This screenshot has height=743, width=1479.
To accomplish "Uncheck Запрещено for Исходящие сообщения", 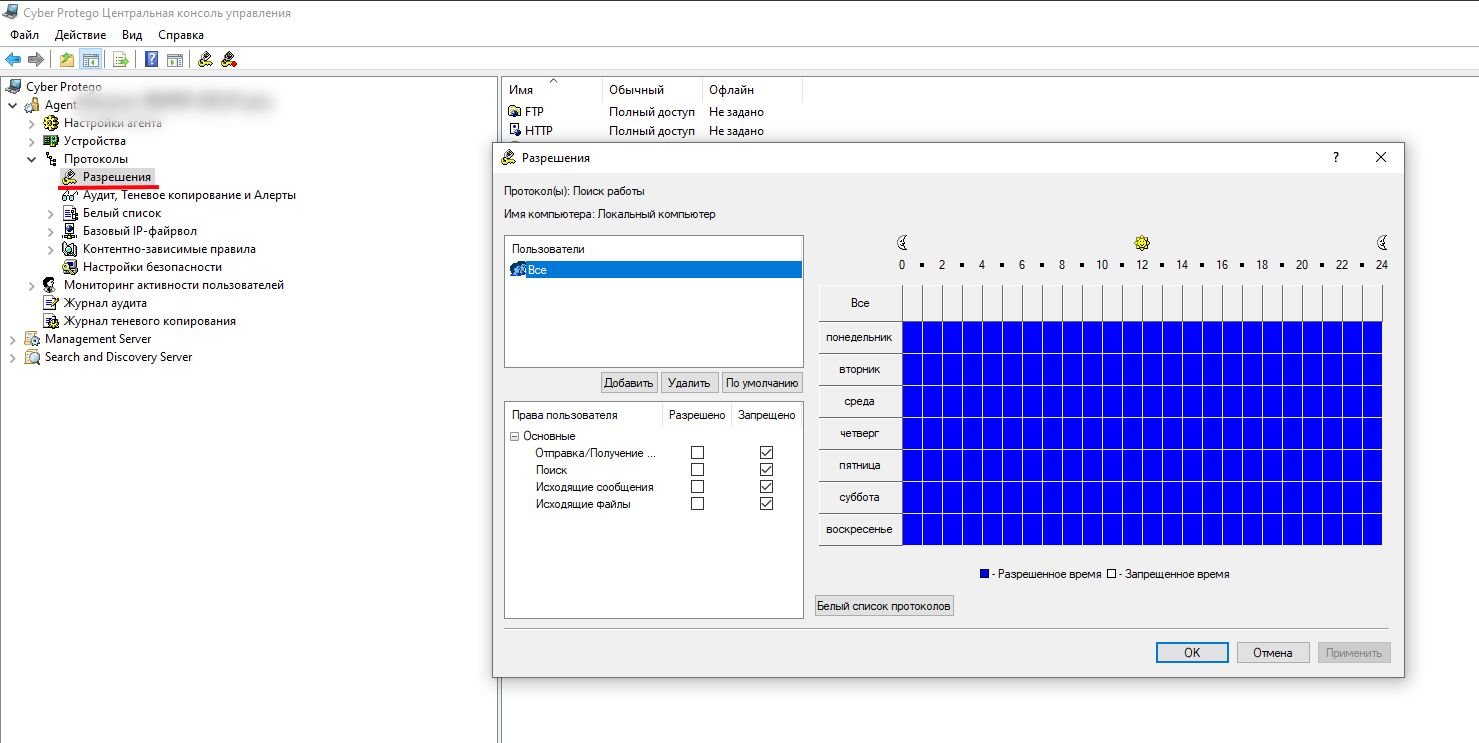I will click(x=766, y=487).
